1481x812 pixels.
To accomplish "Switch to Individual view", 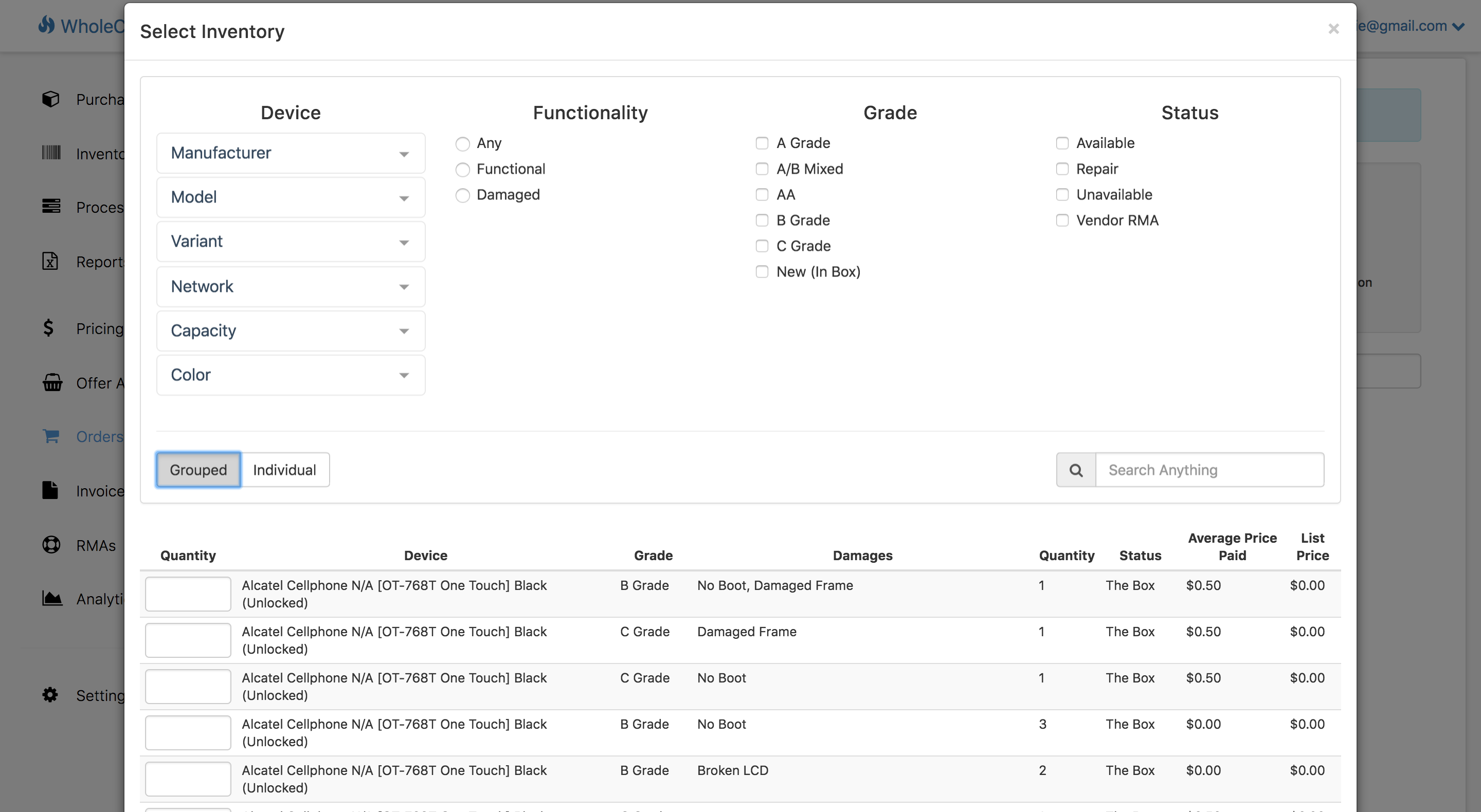I will [284, 470].
